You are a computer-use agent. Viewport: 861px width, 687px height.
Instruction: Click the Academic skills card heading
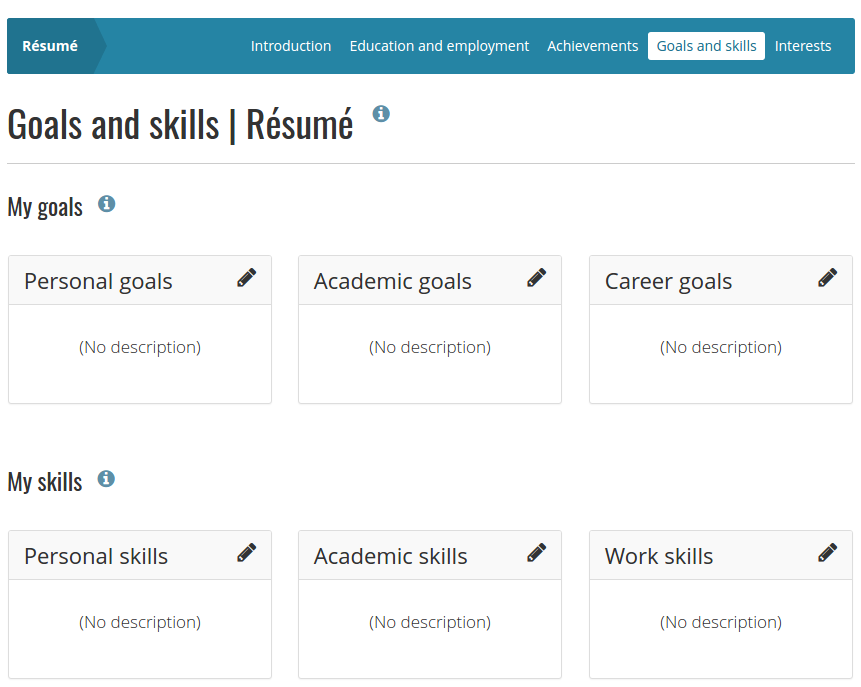[390, 556]
